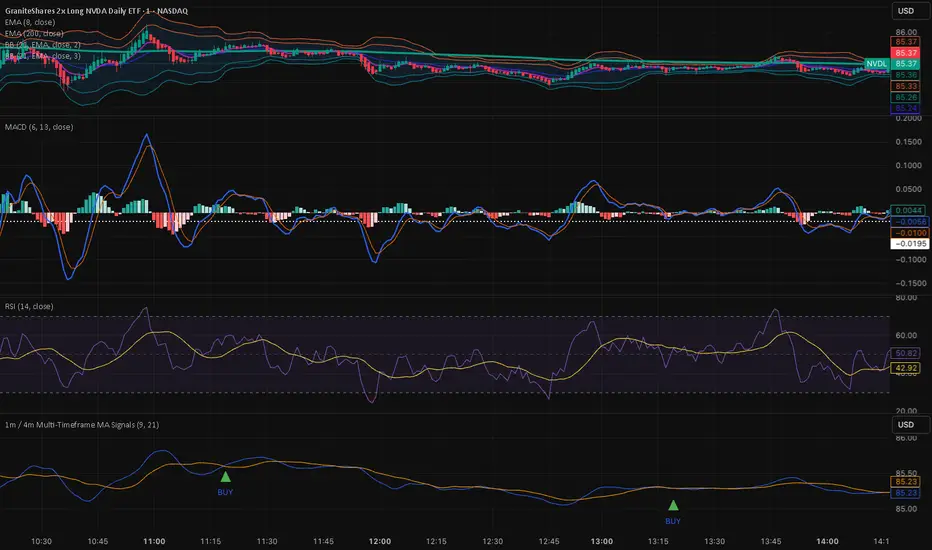
Task: Click the blue 85.23 MA value label
Action: coord(906,493)
